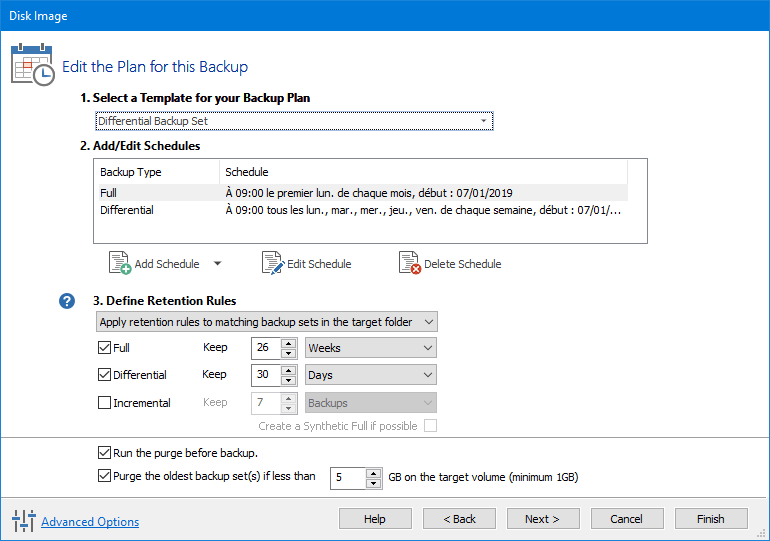Click the Finish button
Screen dimensions: 770x541
pos(711,519)
